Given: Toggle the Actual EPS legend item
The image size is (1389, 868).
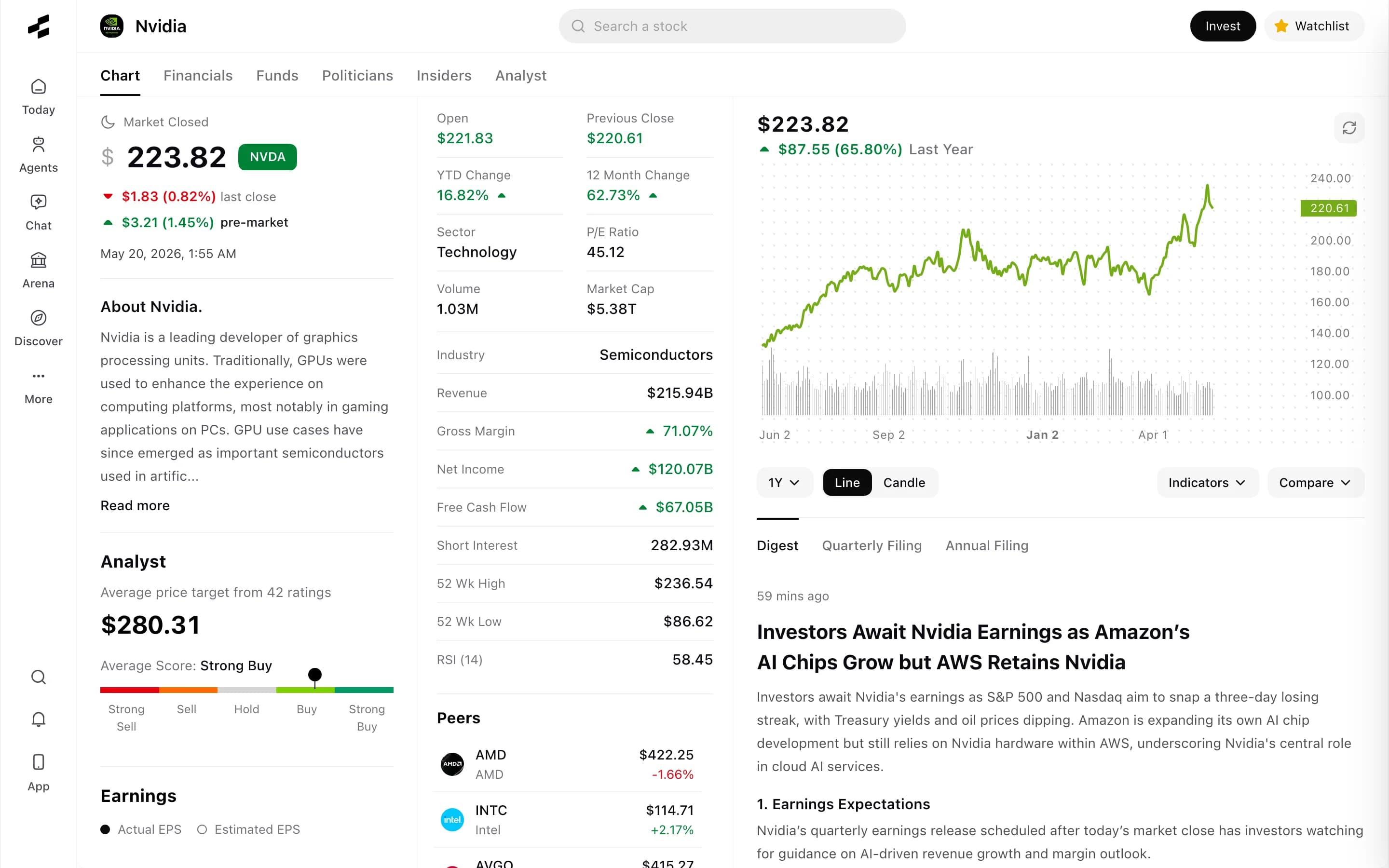Looking at the screenshot, I should tap(141, 829).
